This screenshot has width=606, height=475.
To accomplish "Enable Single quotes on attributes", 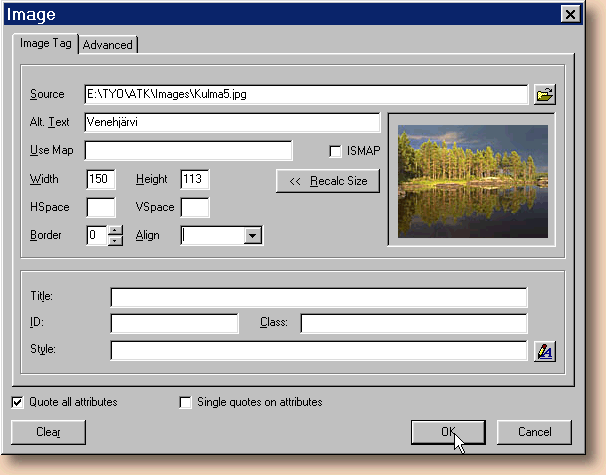I will click(185, 402).
